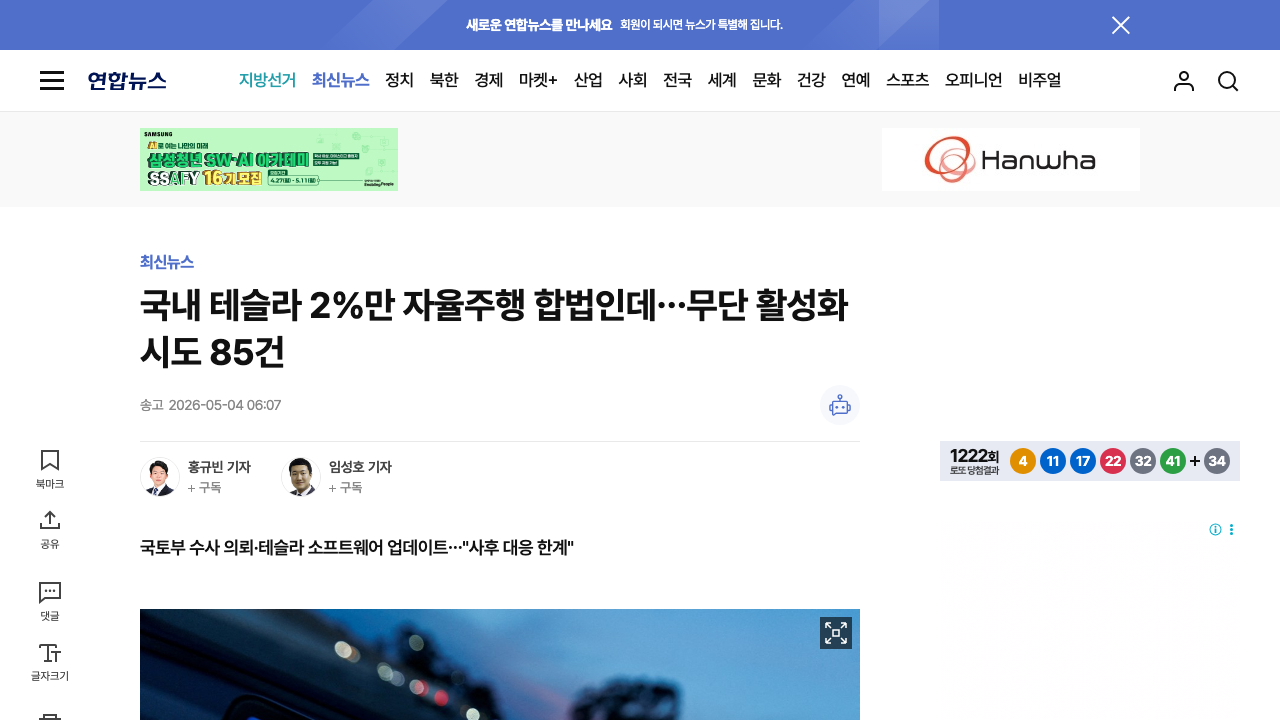Open reporter 홍규빈 기자 profile

(219, 467)
